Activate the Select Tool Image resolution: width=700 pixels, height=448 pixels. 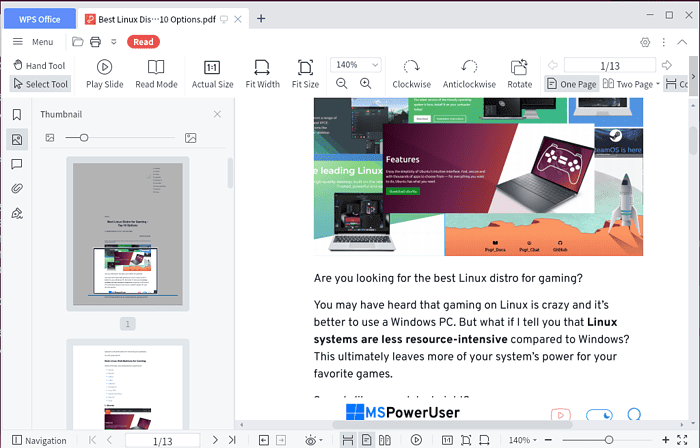click(x=40, y=85)
